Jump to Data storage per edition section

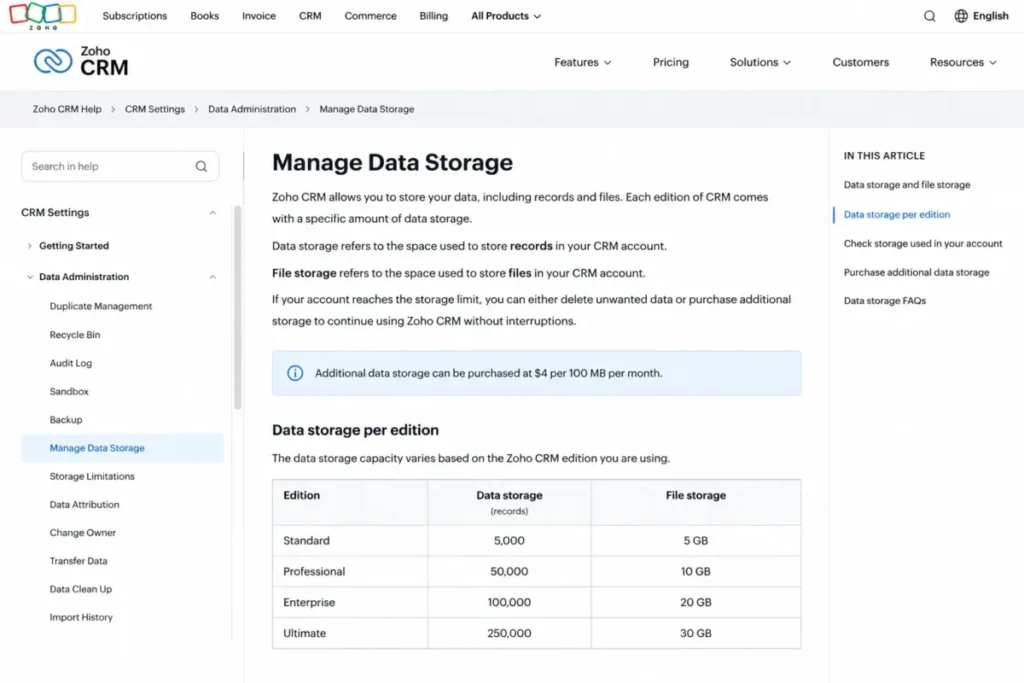897,214
